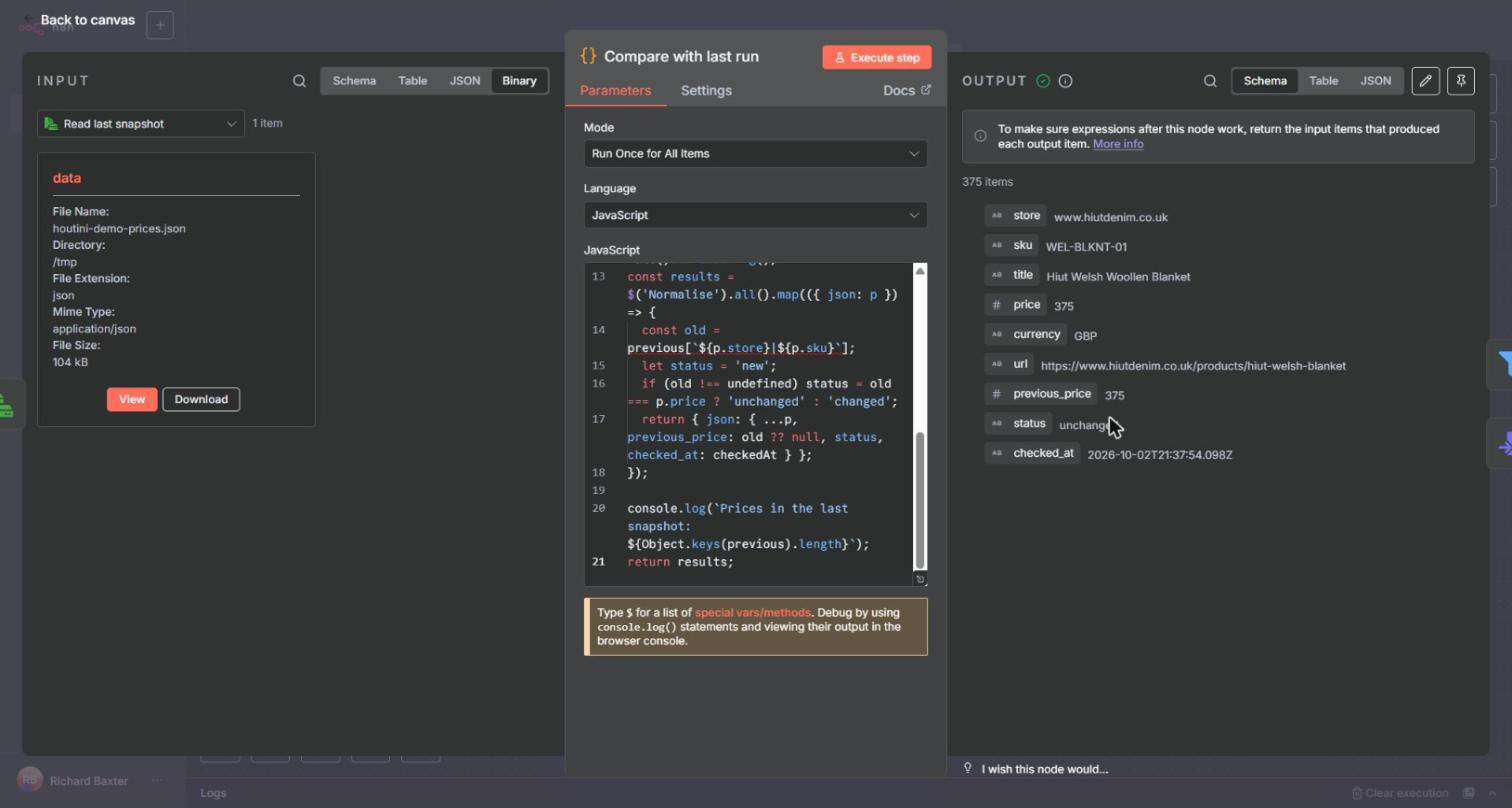This screenshot has height=808, width=1512.
Task: Search the output panel with the magnifier icon
Action: click(1210, 81)
